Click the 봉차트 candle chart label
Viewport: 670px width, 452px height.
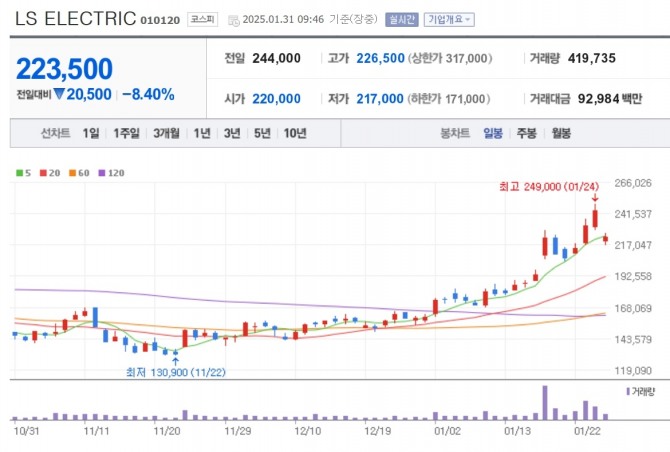click(455, 133)
